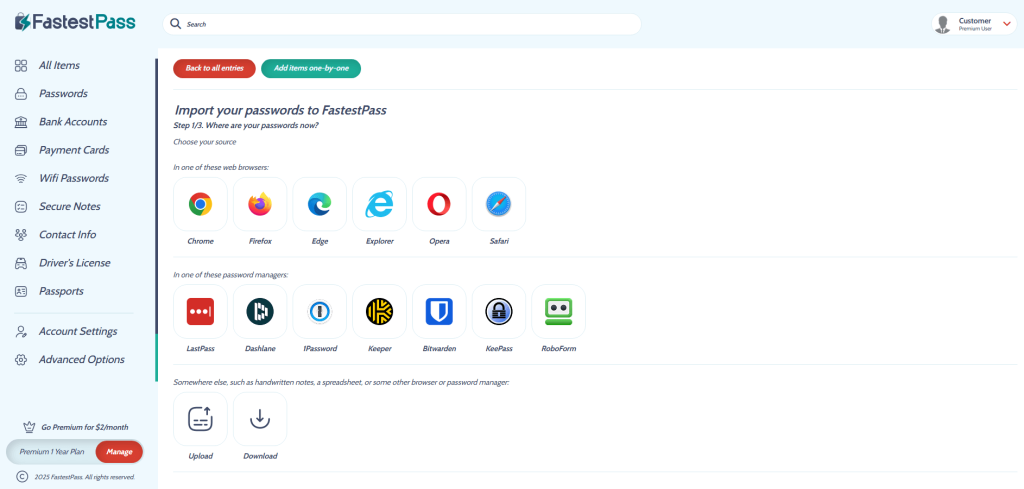
Task: Click the Download template icon
Action: [260, 418]
